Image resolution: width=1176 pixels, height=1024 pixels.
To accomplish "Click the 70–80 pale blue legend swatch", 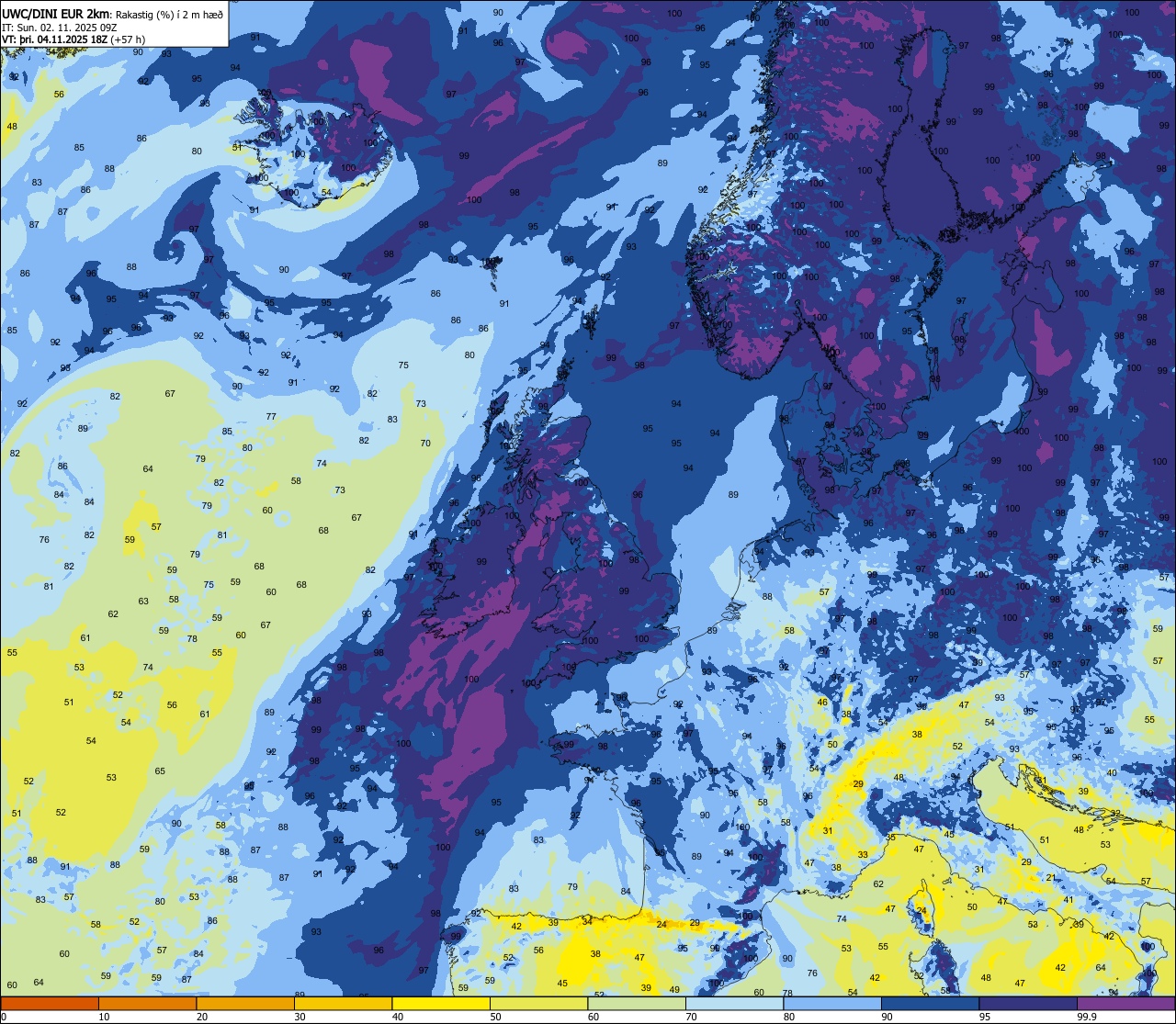I will click(x=734, y=1003).
